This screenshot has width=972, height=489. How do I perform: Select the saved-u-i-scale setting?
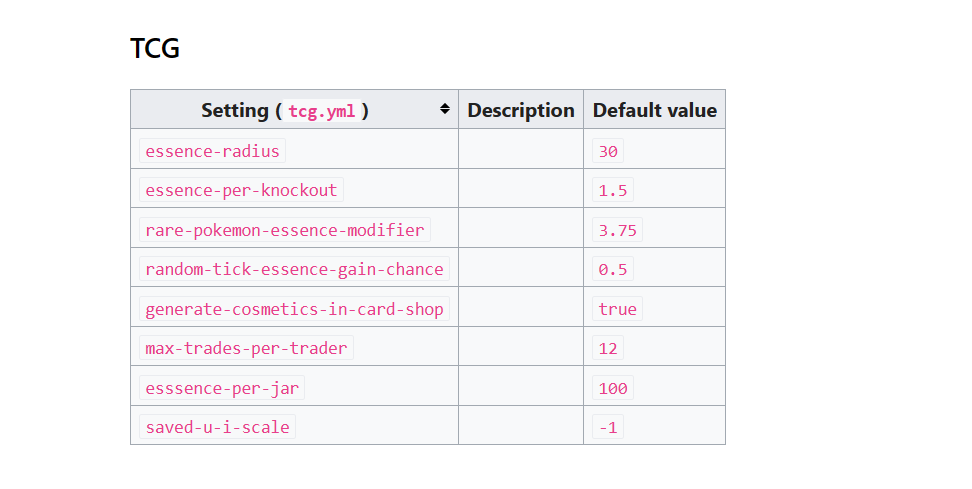218,427
